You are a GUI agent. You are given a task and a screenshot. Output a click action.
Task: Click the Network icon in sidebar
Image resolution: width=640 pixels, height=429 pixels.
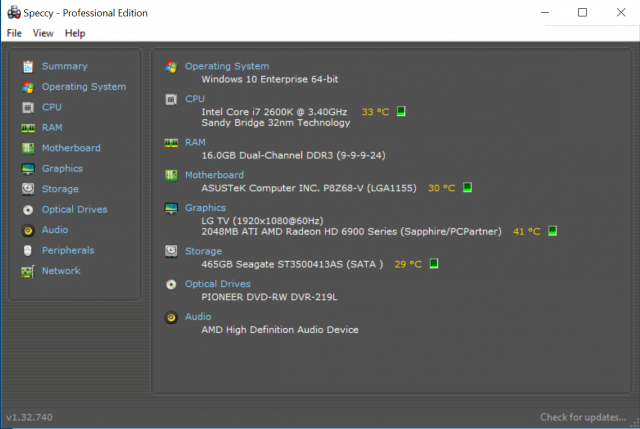[28, 271]
